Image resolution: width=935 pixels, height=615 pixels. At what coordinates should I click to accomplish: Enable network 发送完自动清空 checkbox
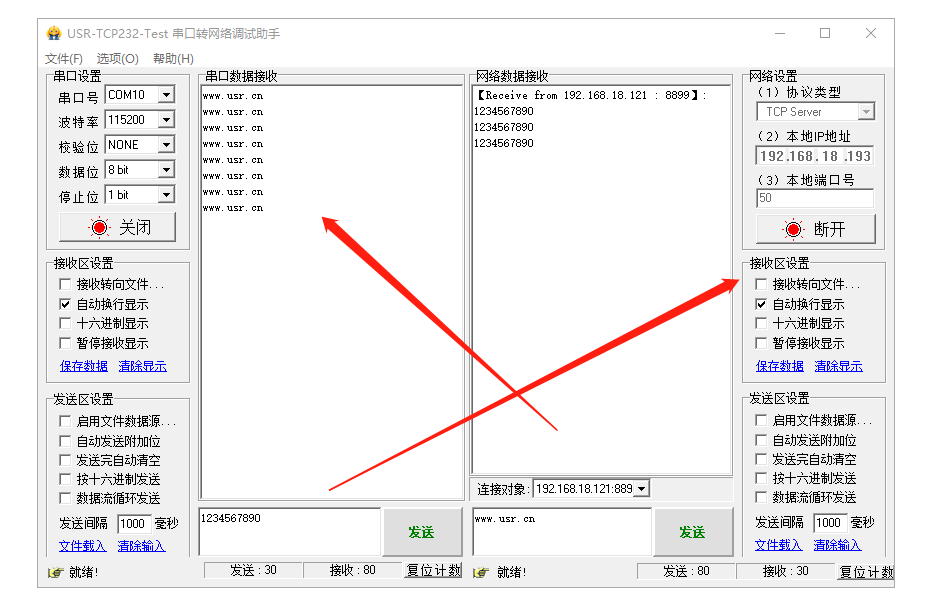pyautogui.click(x=761, y=459)
